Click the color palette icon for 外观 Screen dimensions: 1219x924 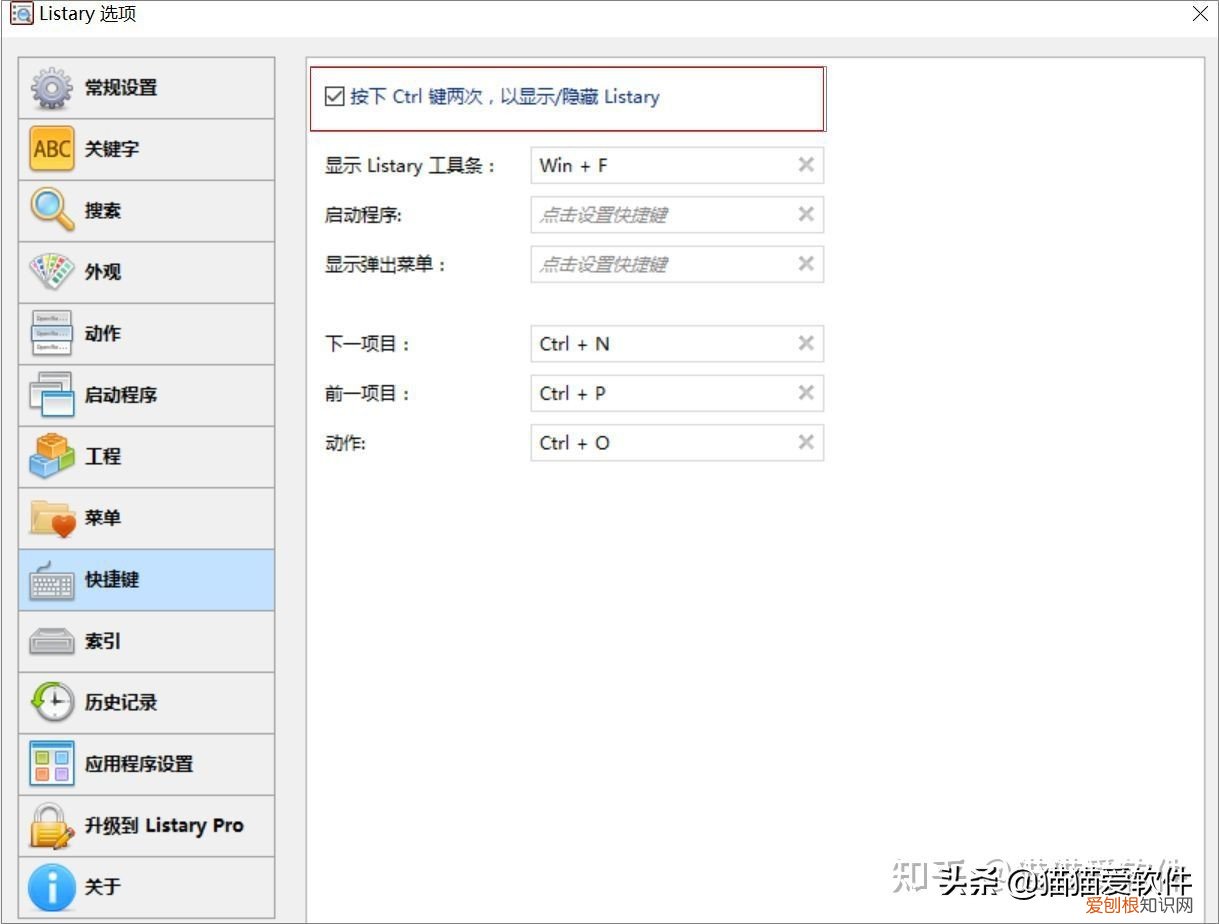click(x=51, y=272)
